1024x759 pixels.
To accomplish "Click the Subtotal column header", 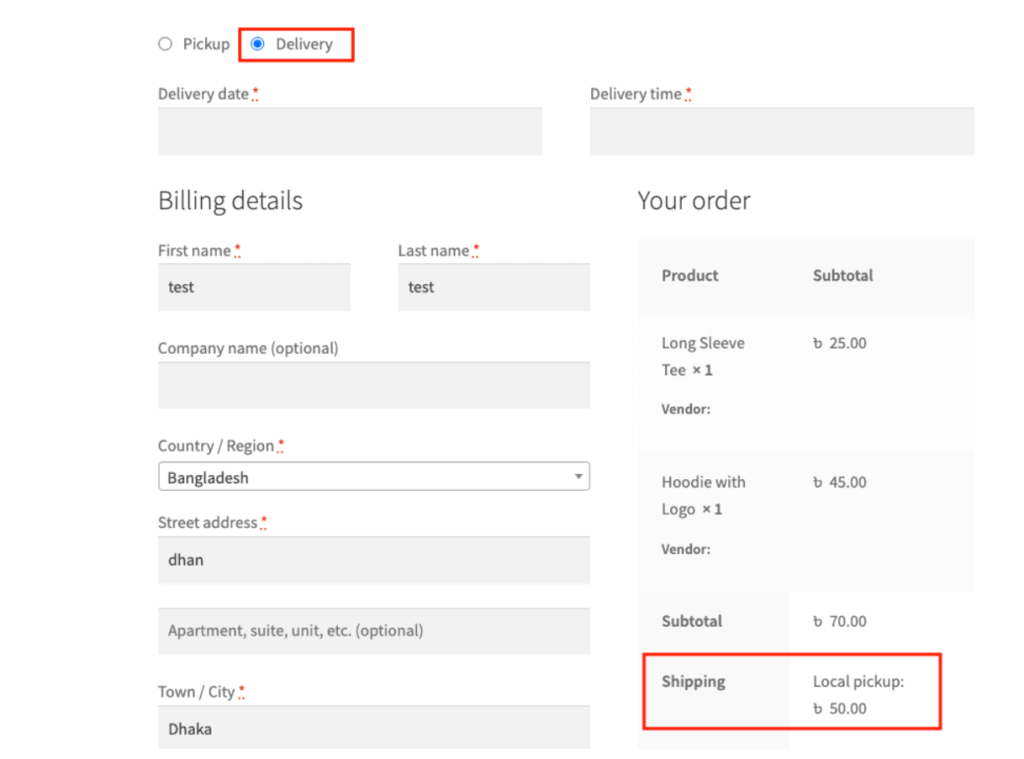I will [x=842, y=276].
